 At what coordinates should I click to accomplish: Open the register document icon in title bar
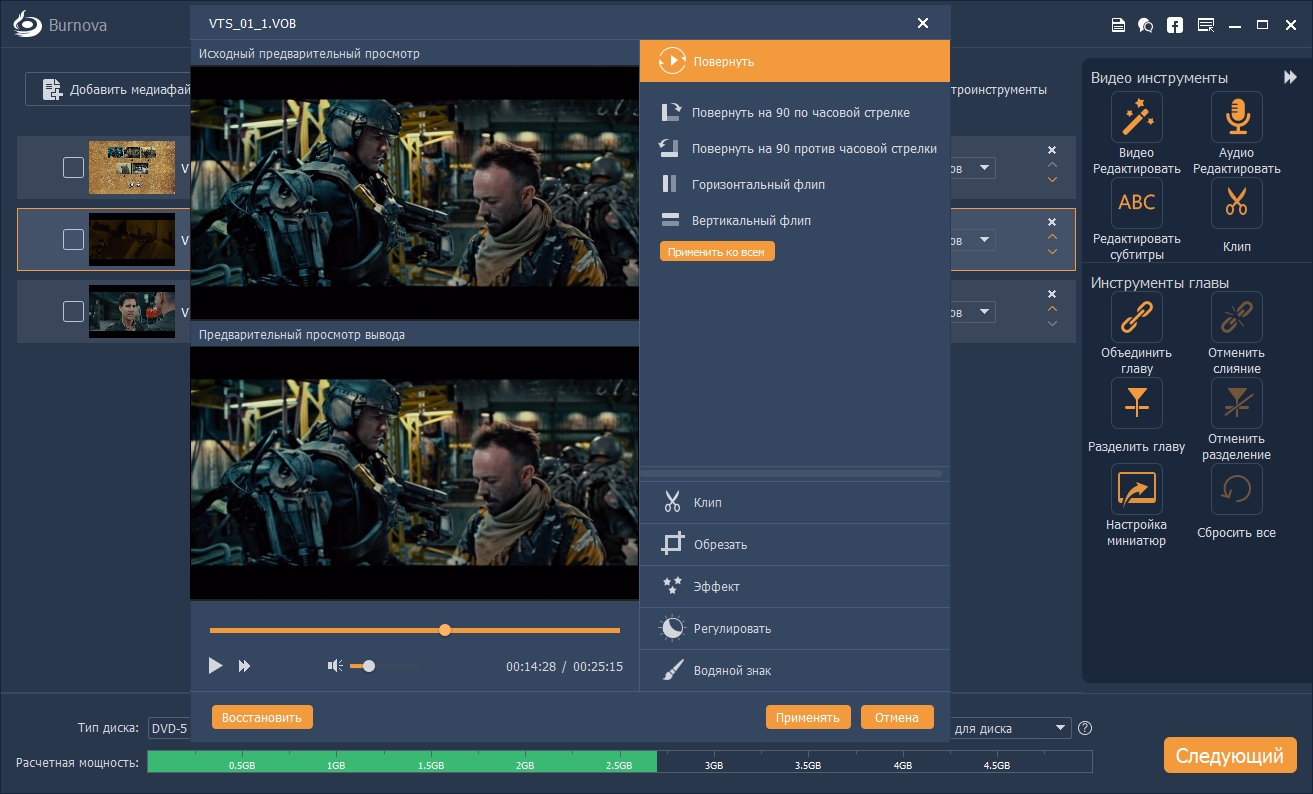click(x=1118, y=25)
